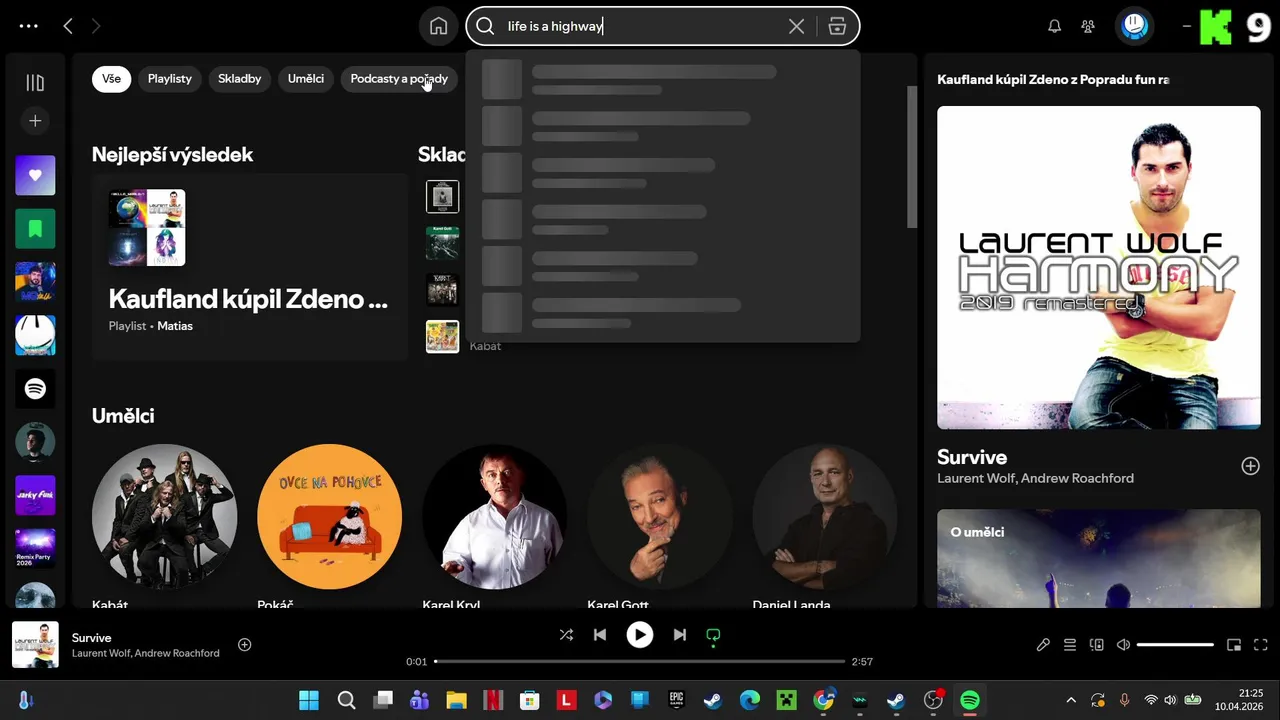Open Laurent Wolf, Andrew Roachford in playback bar
This screenshot has height=720, width=1280.
coord(146,654)
